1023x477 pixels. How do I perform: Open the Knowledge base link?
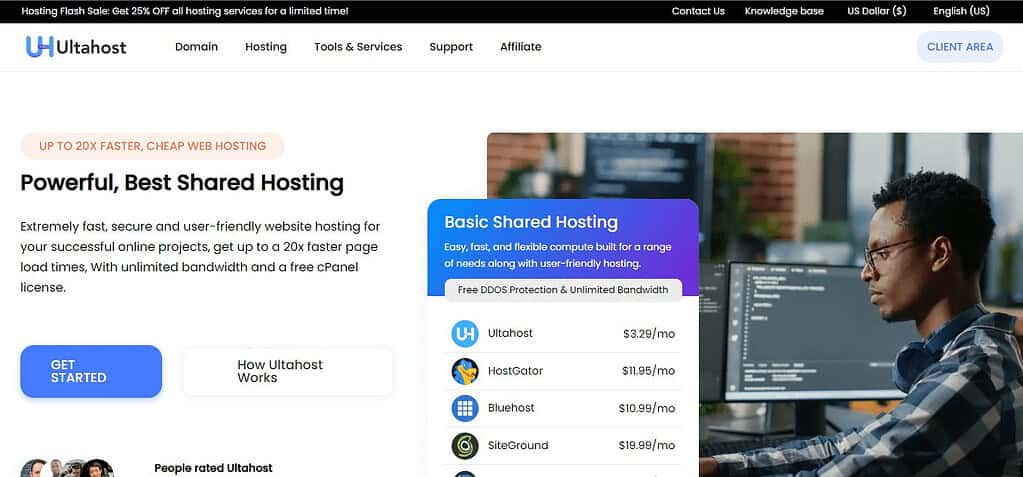[784, 11]
